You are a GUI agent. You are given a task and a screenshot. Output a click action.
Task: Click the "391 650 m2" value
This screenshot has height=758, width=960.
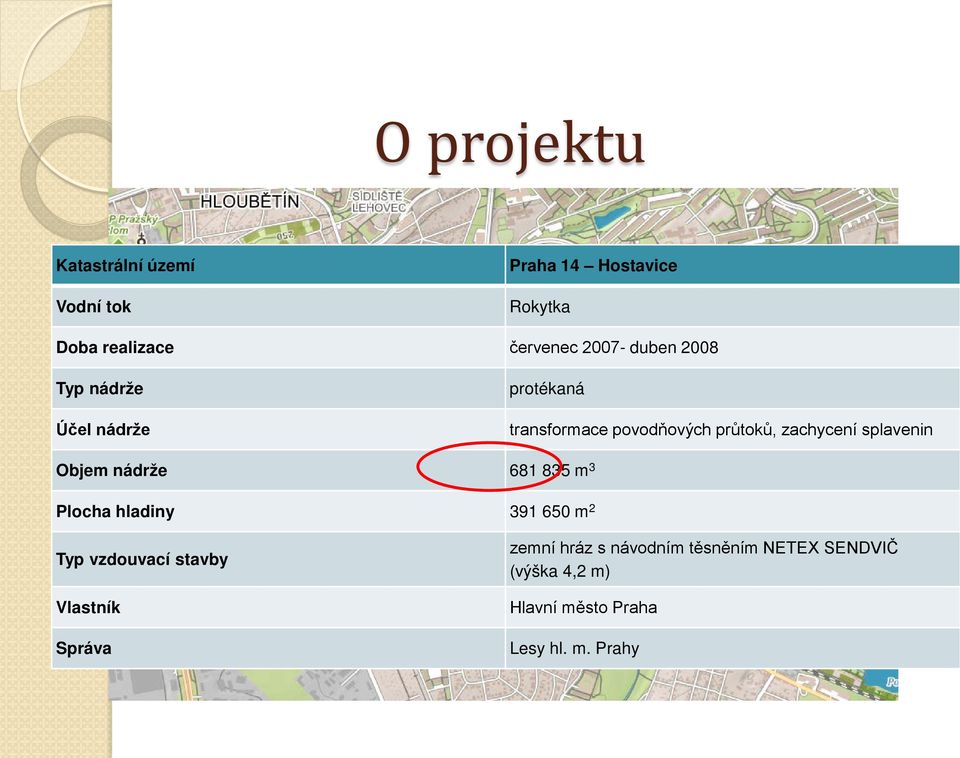552,511
